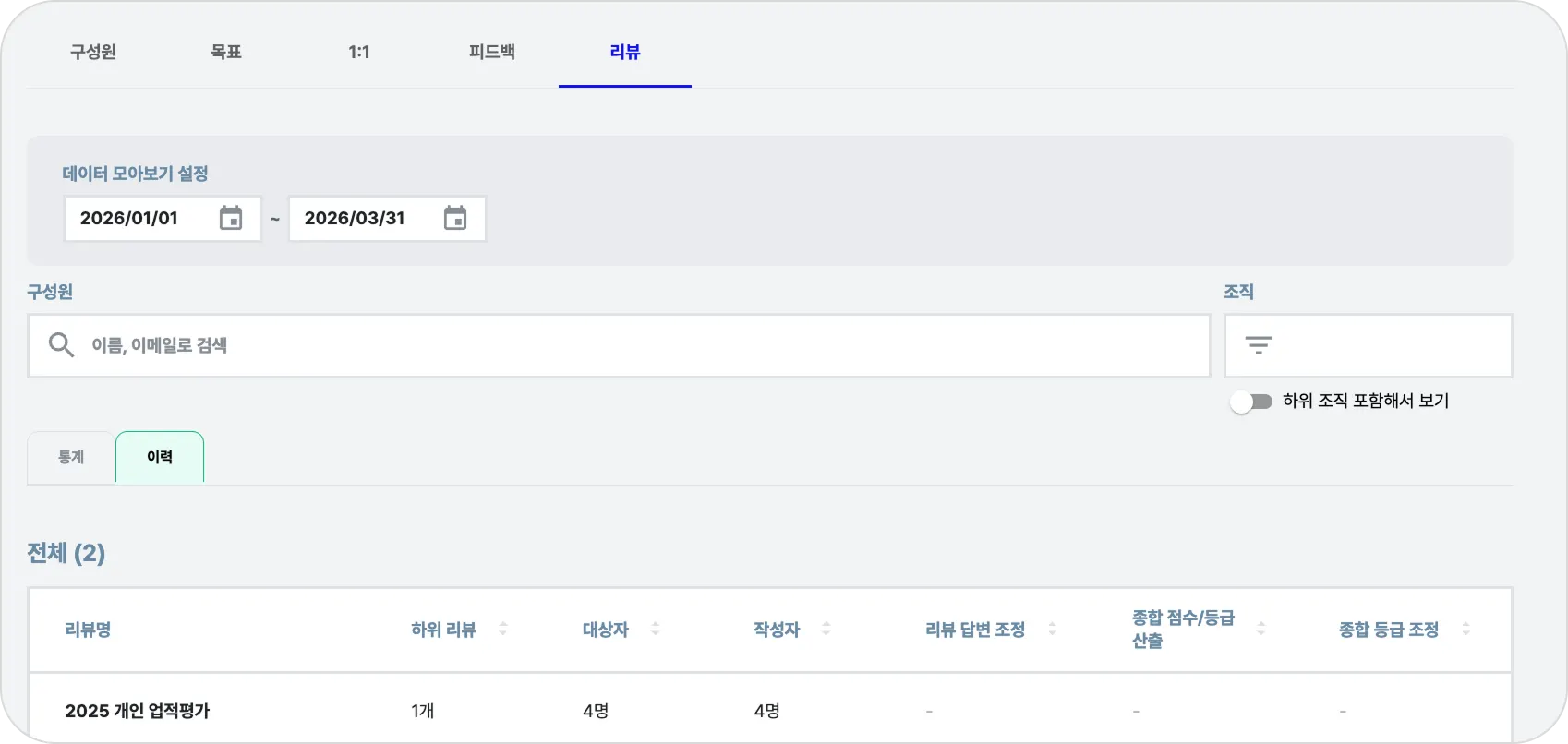Toggle 하위 조직 포함해서 보기 switch
Image resolution: width=1568 pixels, height=744 pixels.
(x=1251, y=402)
